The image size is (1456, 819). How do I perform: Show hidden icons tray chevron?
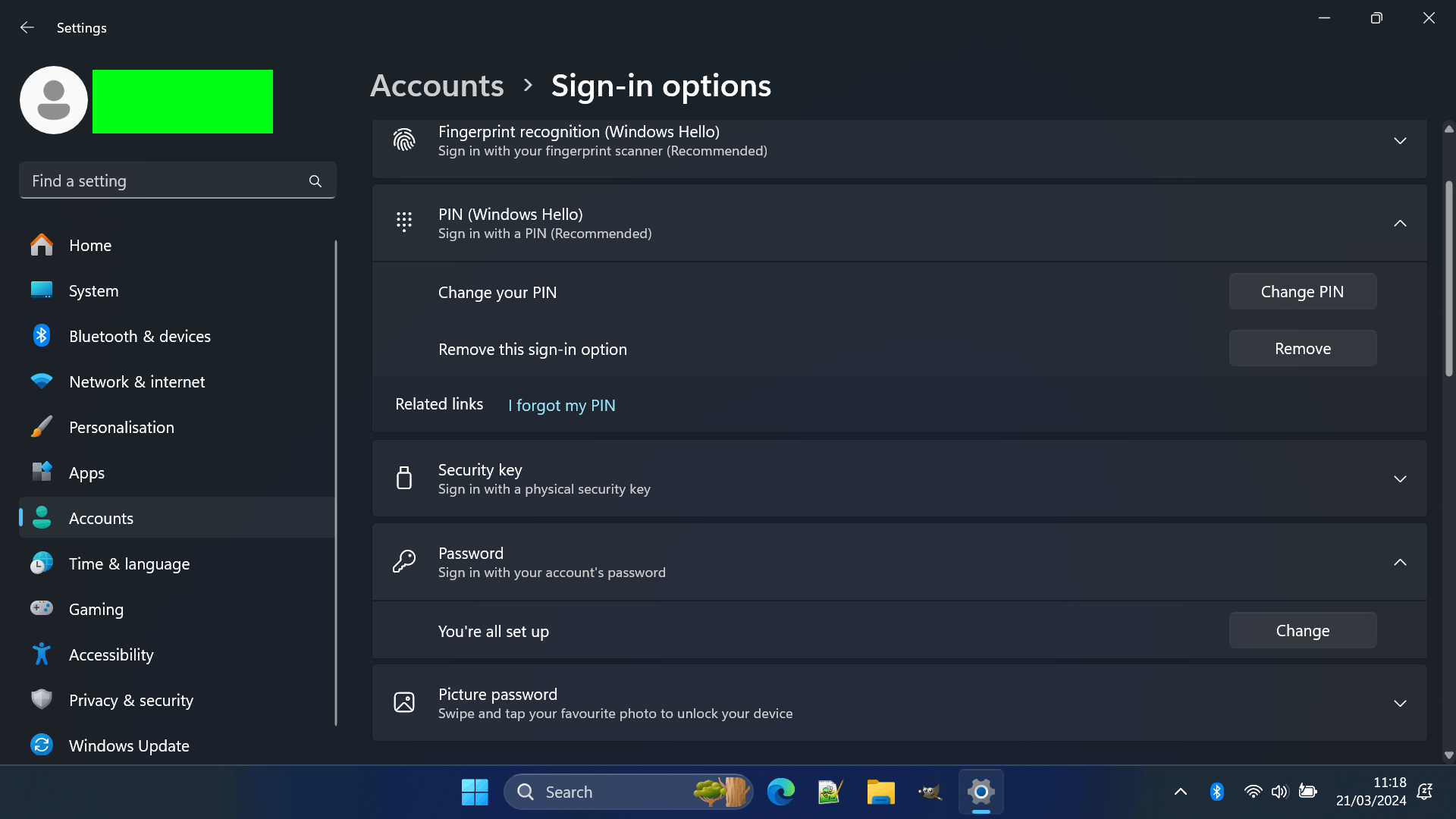[1181, 792]
